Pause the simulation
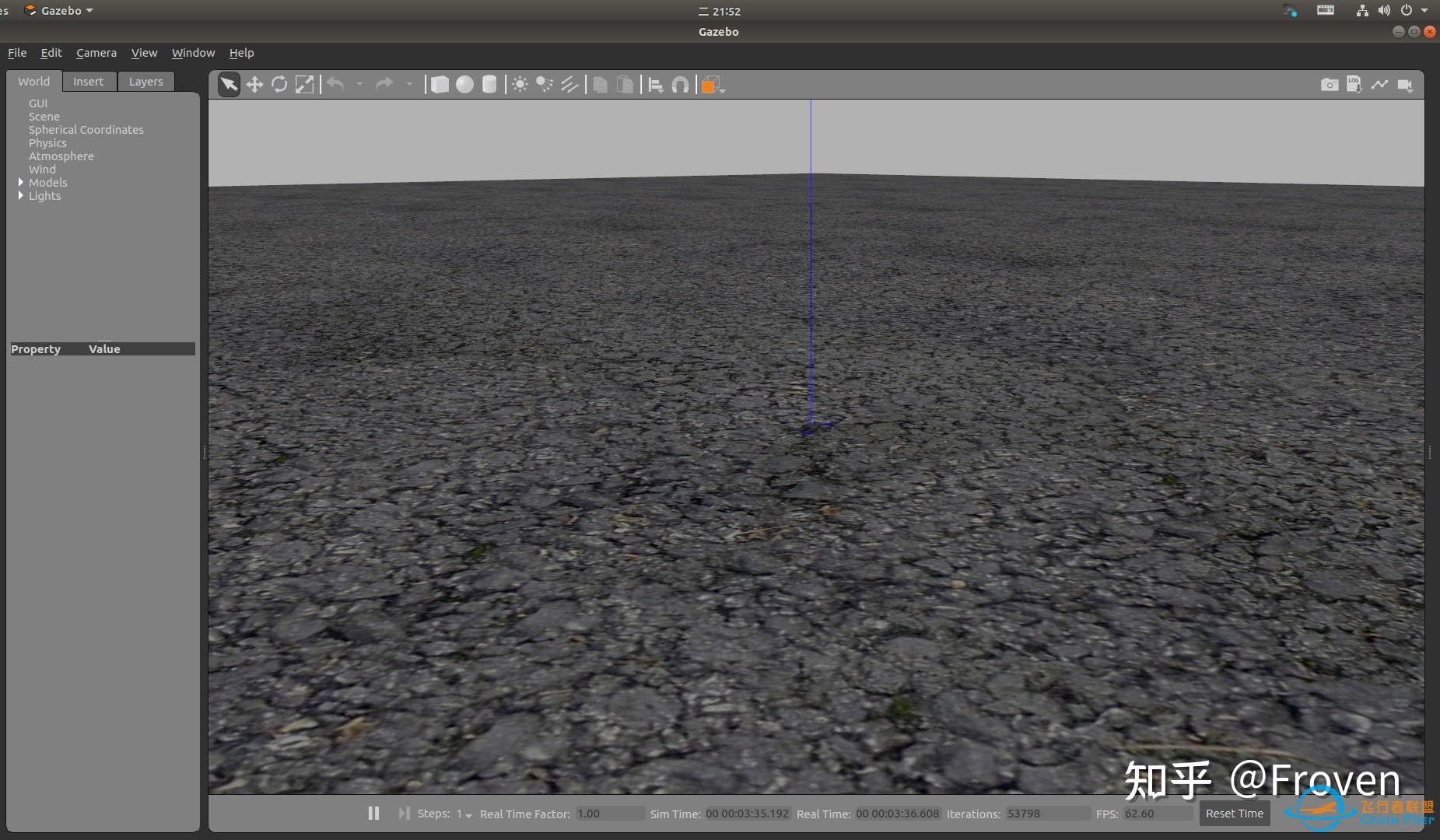Image resolution: width=1440 pixels, height=840 pixels. tap(373, 813)
